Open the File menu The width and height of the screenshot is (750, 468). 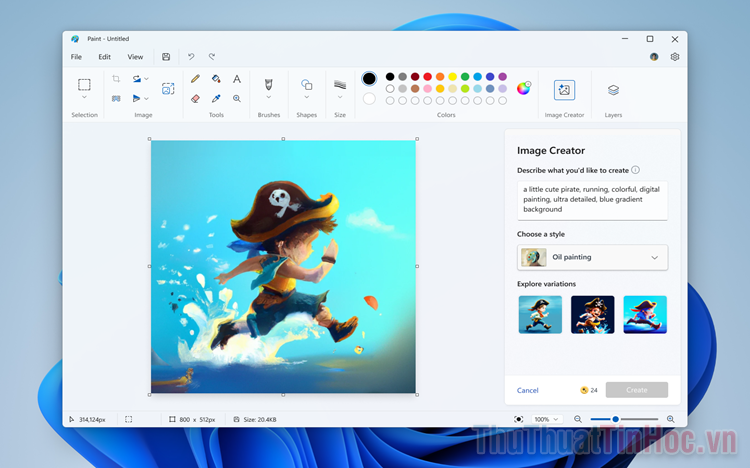point(76,57)
